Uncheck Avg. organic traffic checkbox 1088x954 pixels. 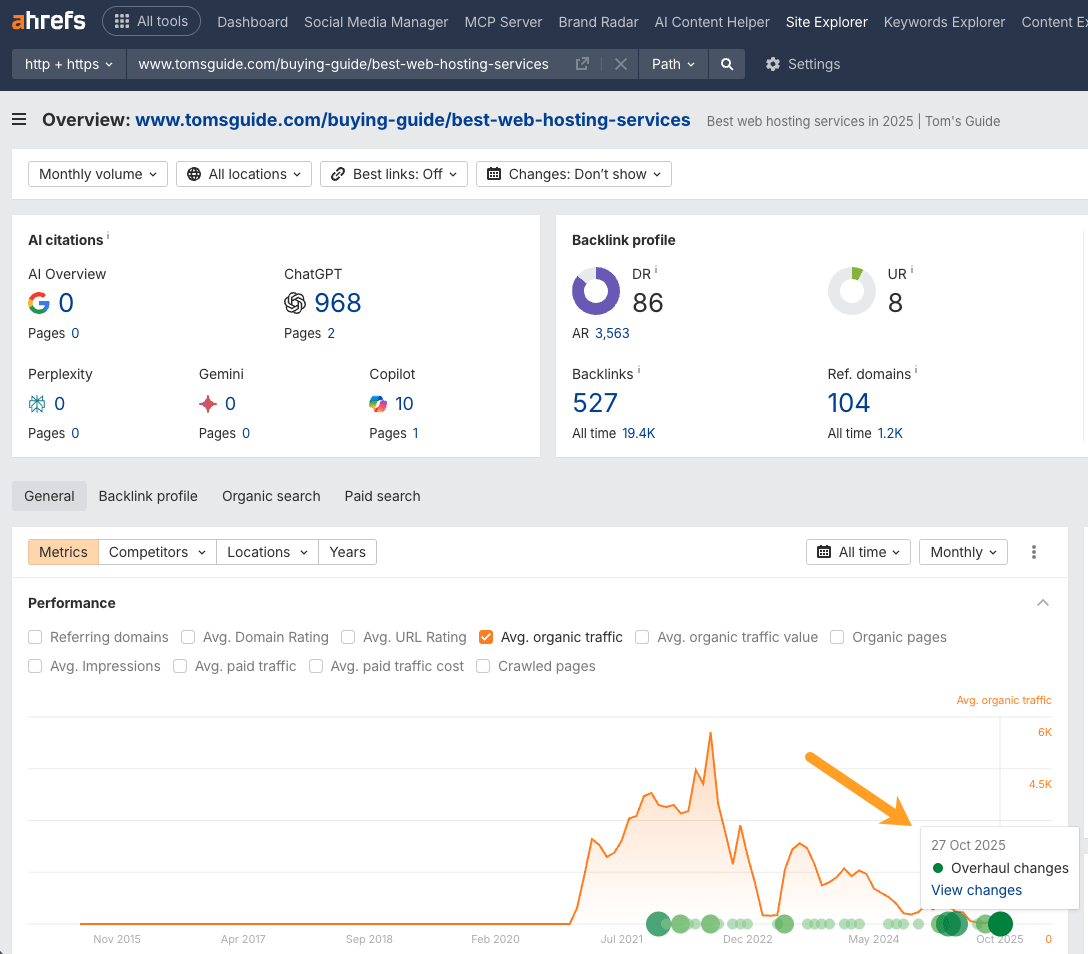point(486,637)
